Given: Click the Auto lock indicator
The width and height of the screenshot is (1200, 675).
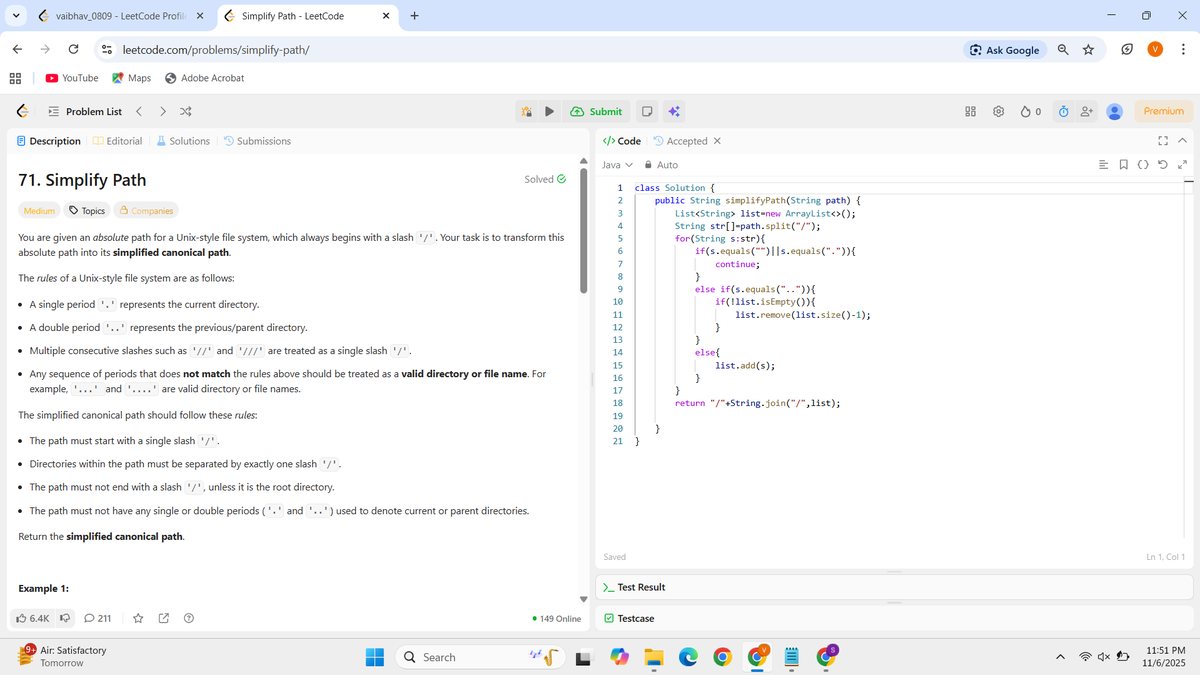Looking at the screenshot, I should pyautogui.click(x=661, y=165).
